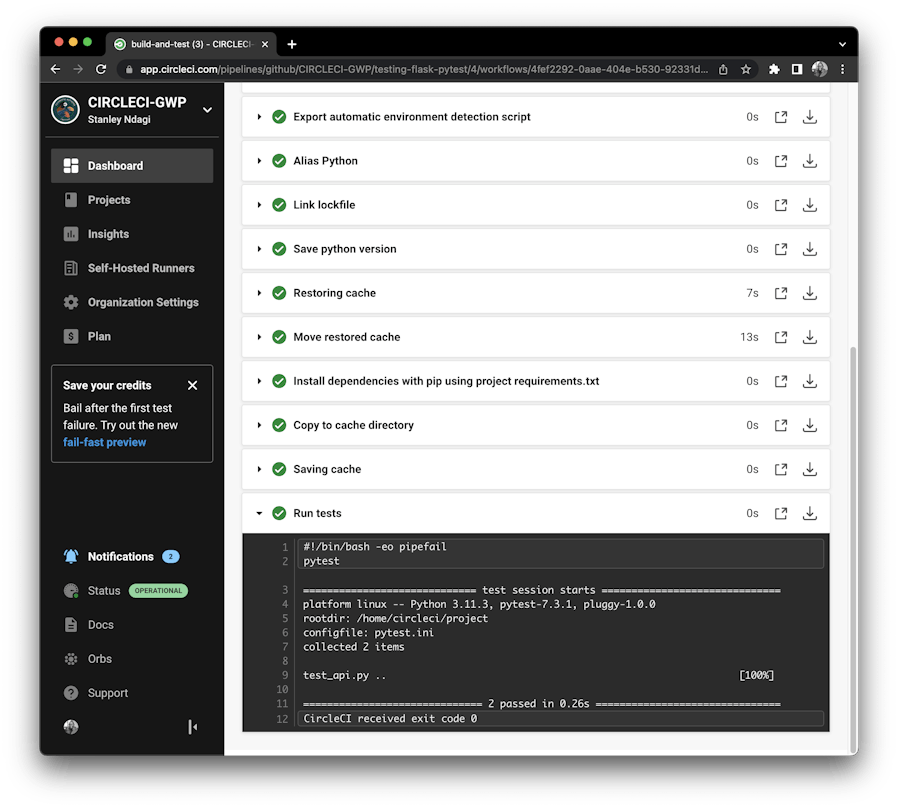Open Organization Settings in the sidebar
The height and width of the screenshot is (808, 898).
point(142,302)
